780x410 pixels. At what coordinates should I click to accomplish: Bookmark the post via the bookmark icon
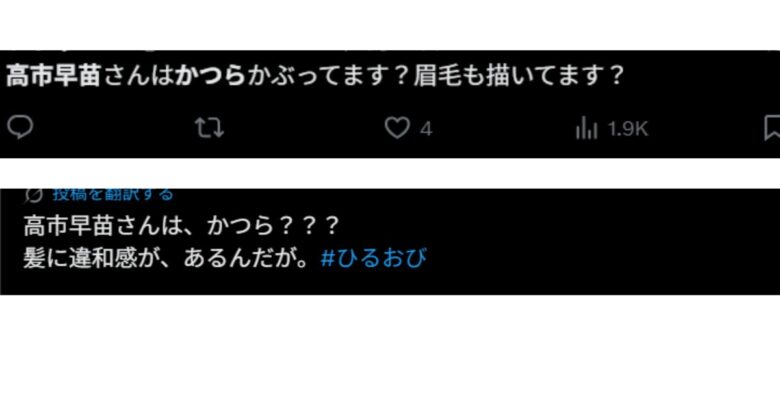pos(772,128)
